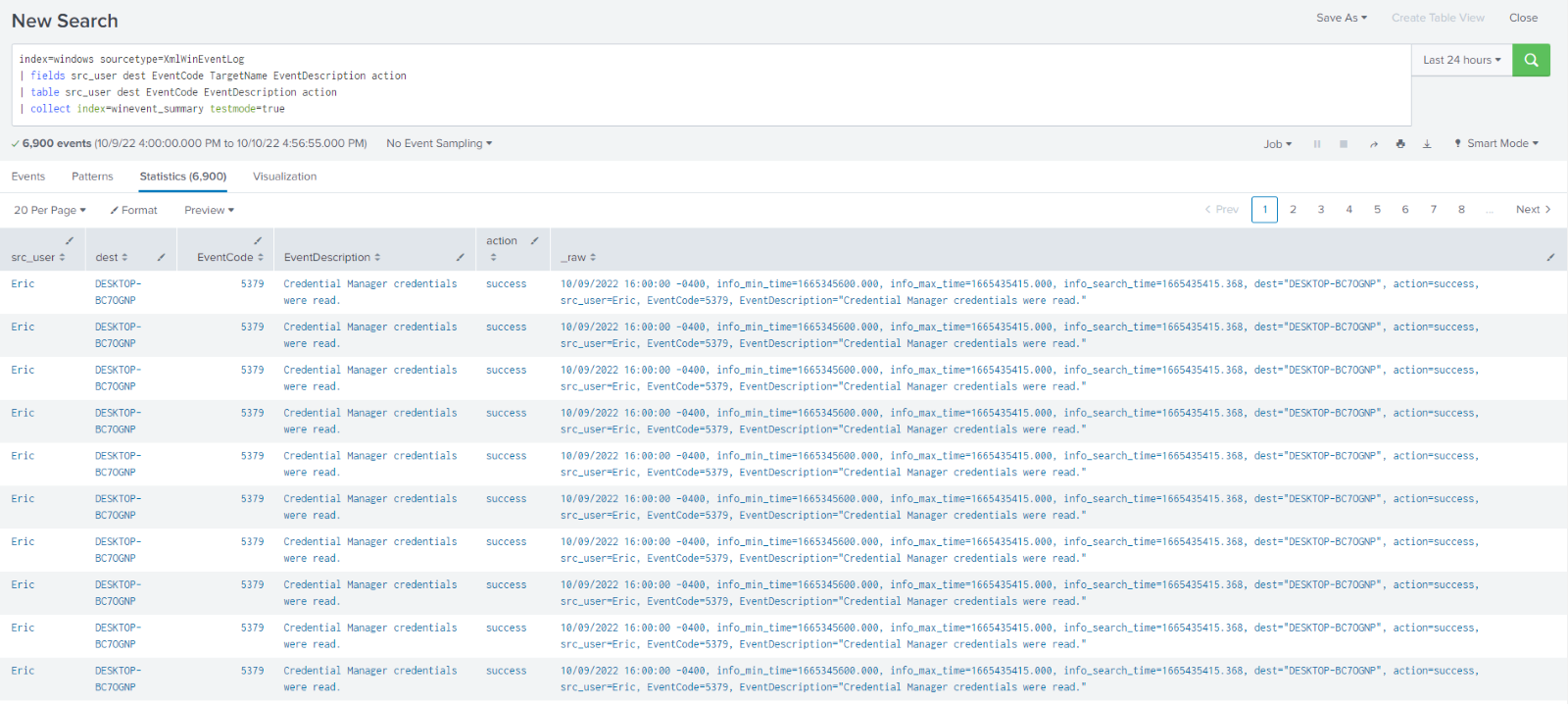1568x704 pixels.
Task: Open the Format options
Action: pos(133,210)
